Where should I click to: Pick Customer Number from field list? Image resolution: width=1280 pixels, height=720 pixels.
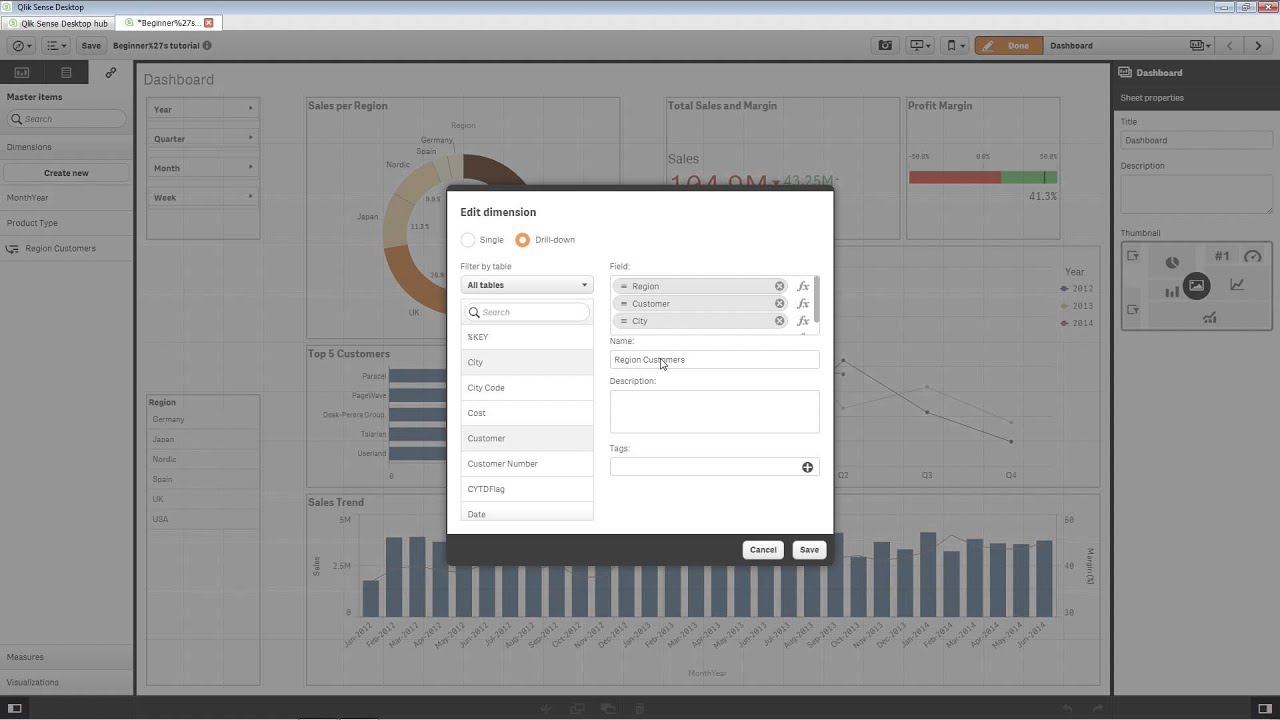point(527,464)
